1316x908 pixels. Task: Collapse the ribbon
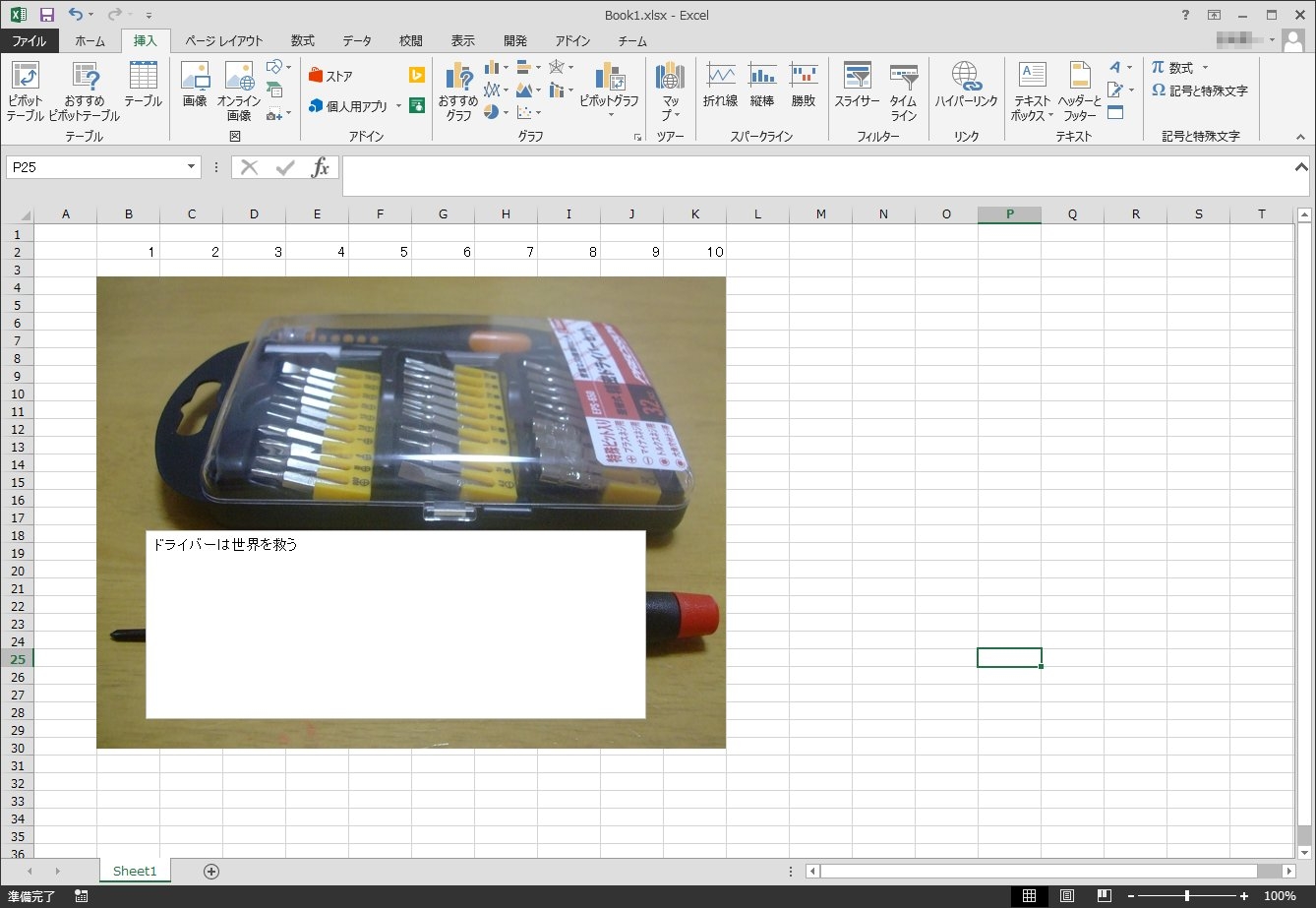(x=1300, y=137)
